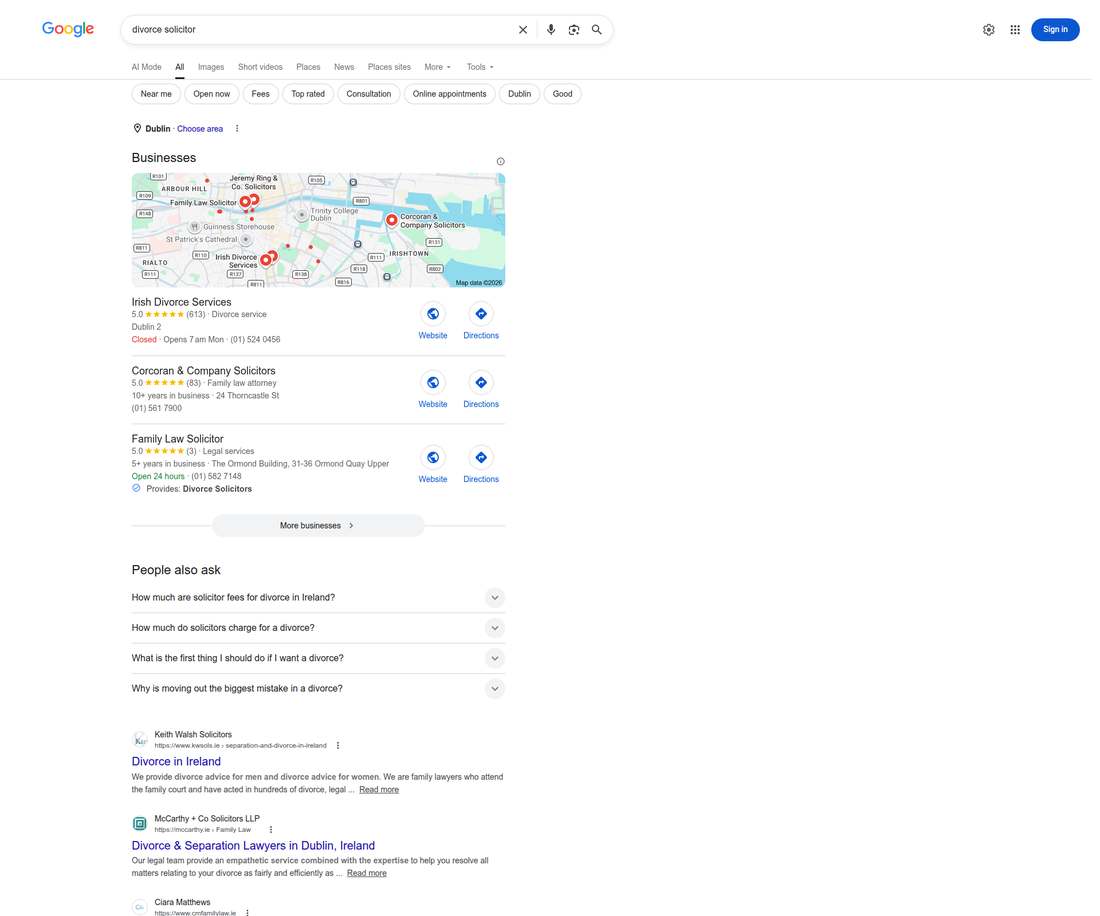The width and height of the screenshot is (1100, 916).
Task: Open Irish Divorce Services business listing title
Action: pyautogui.click(x=181, y=302)
